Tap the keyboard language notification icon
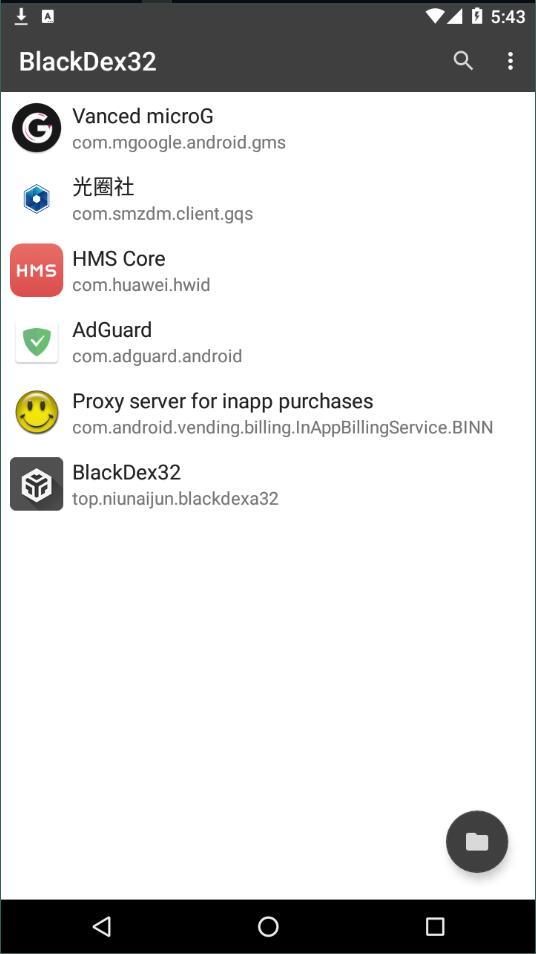 coord(47,16)
